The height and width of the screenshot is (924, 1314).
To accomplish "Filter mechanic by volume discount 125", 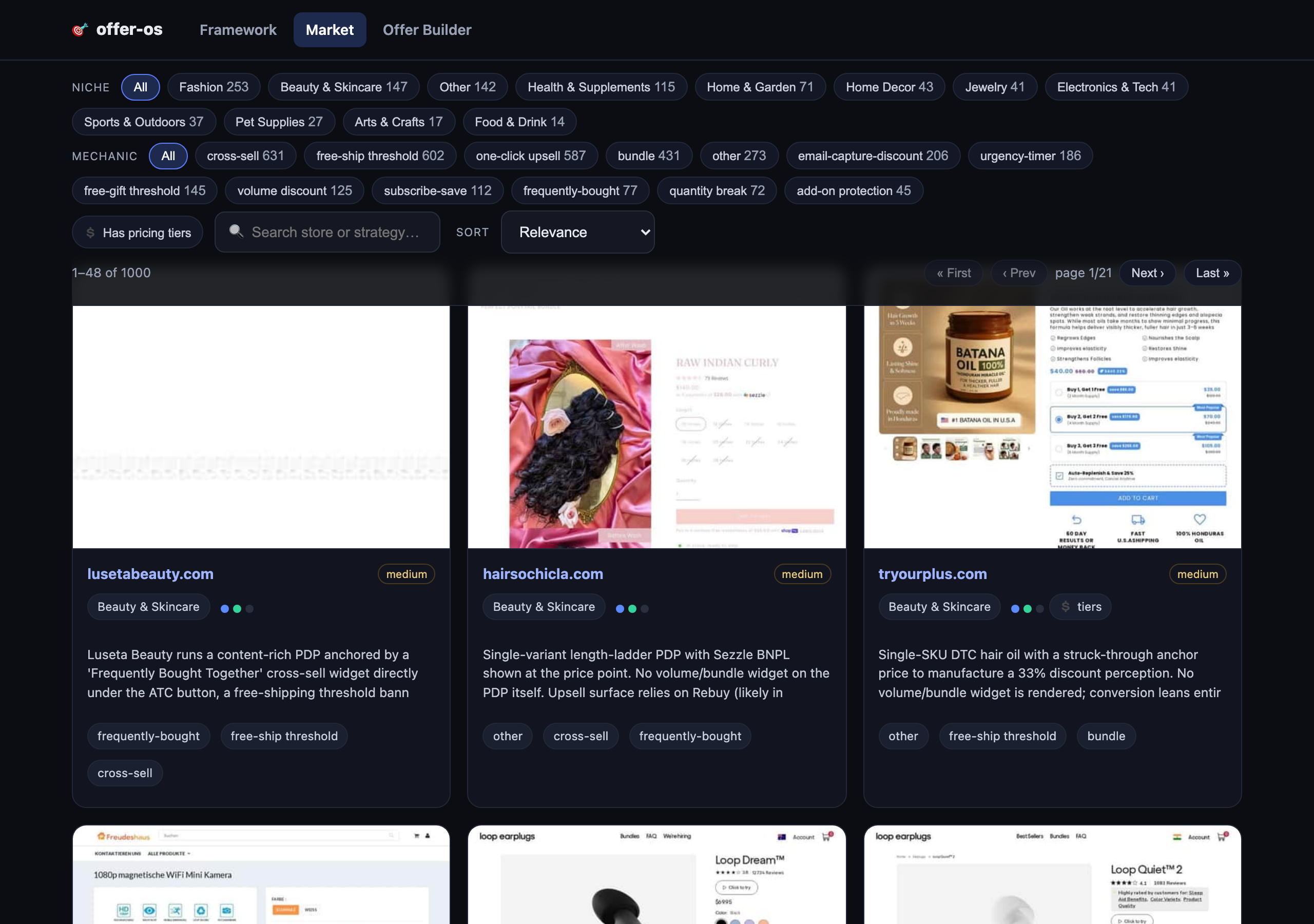I will pyautogui.click(x=295, y=190).
